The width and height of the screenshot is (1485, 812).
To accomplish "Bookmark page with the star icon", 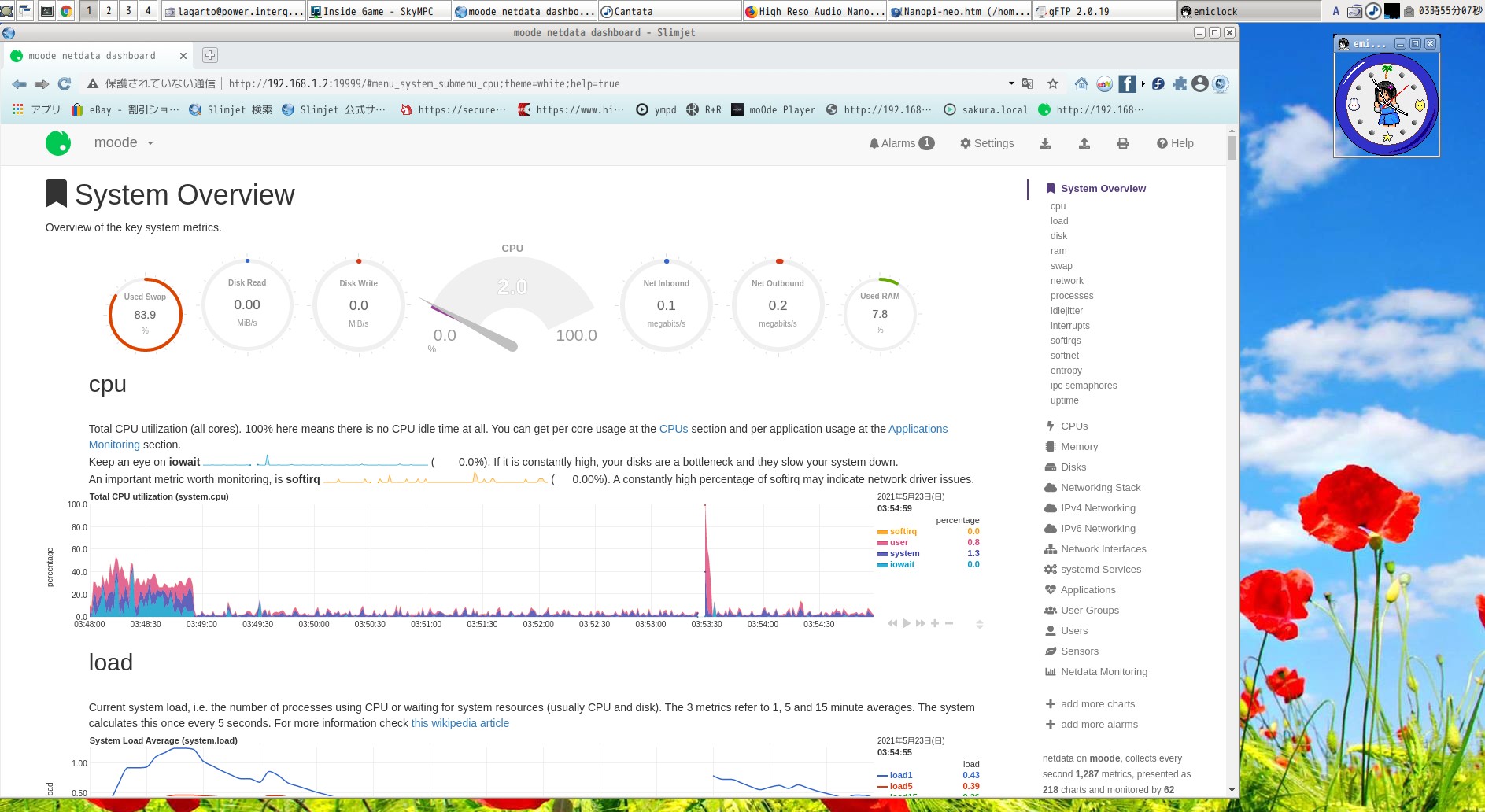I will [x=1053, y=84].
